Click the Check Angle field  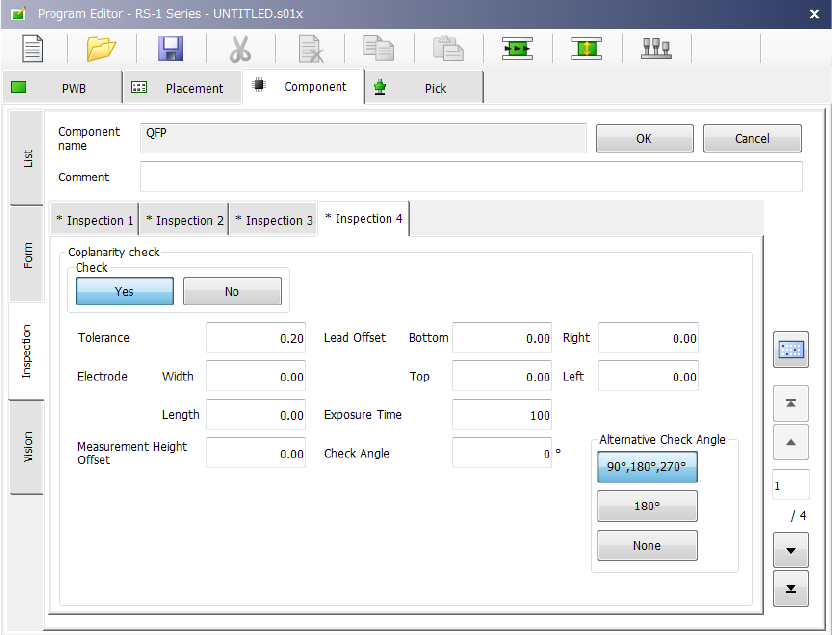502,453
